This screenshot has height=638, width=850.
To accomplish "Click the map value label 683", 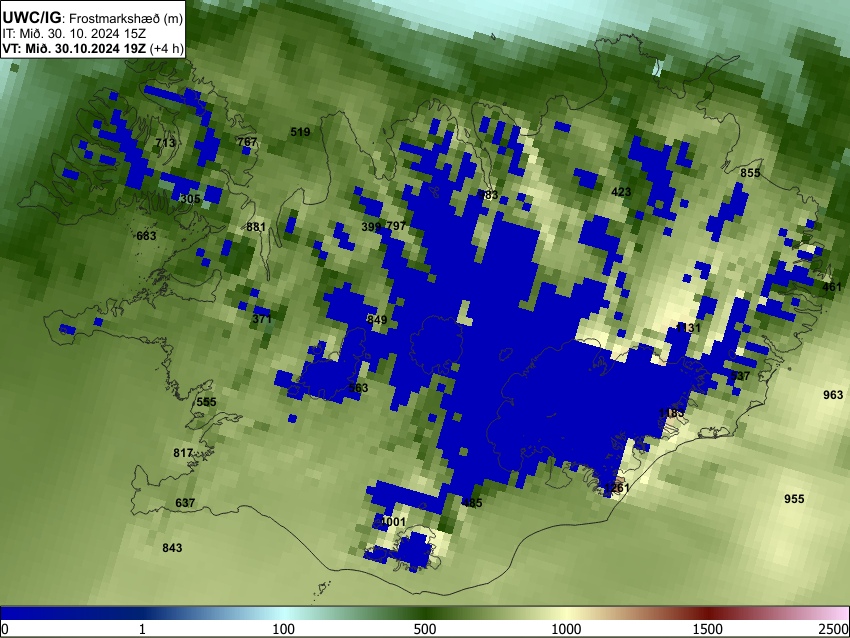I will [146, 236].
